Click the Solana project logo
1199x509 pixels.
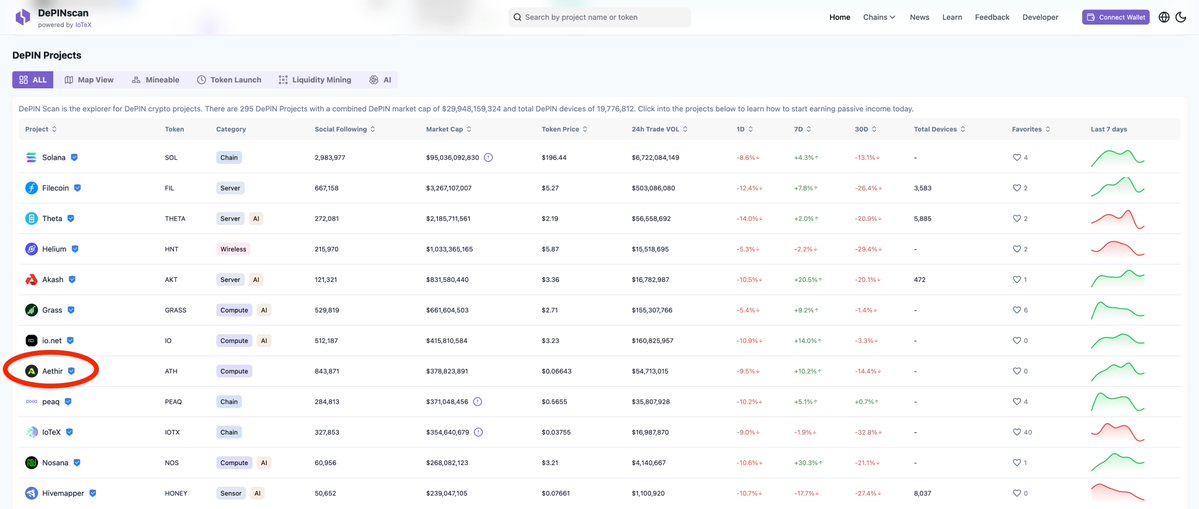31,157
